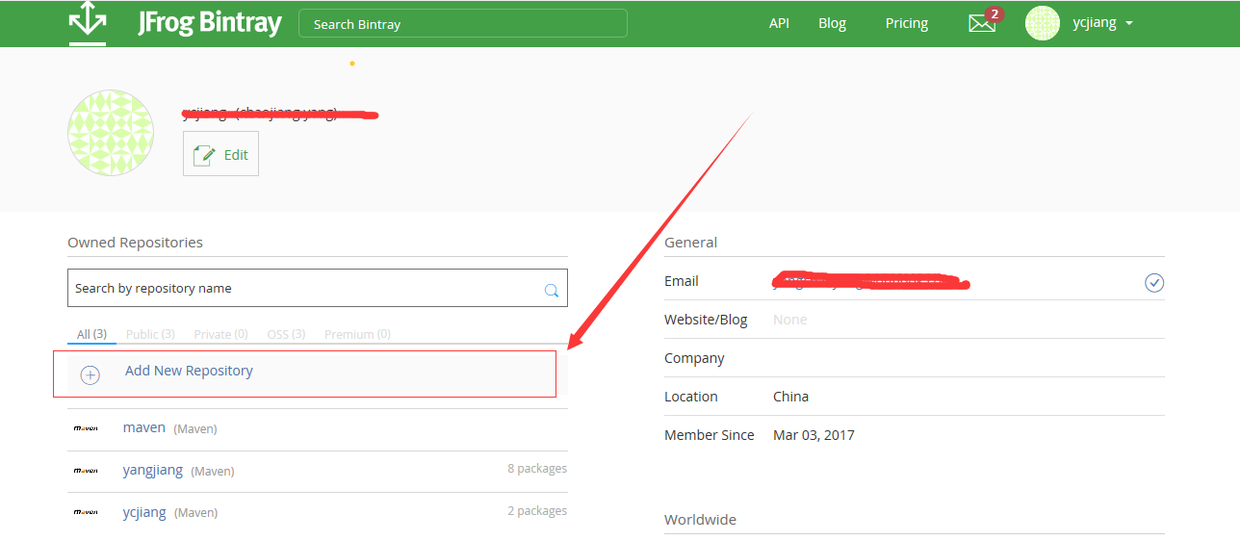
Task: Open the Pricing link
Action: point(906,23)
